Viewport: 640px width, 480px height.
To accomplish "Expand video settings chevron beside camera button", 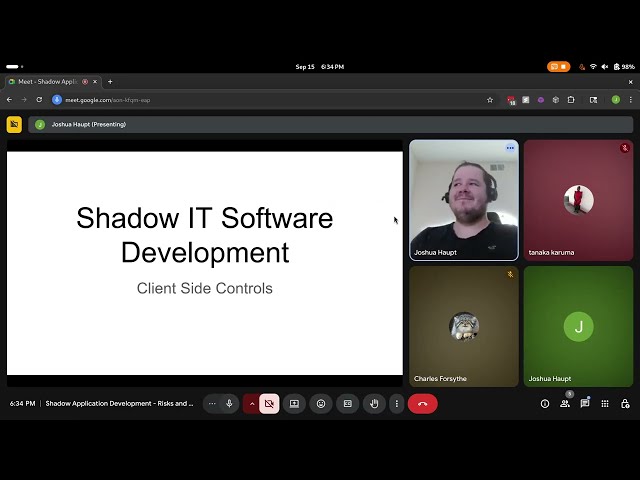I will pos(252,404).
